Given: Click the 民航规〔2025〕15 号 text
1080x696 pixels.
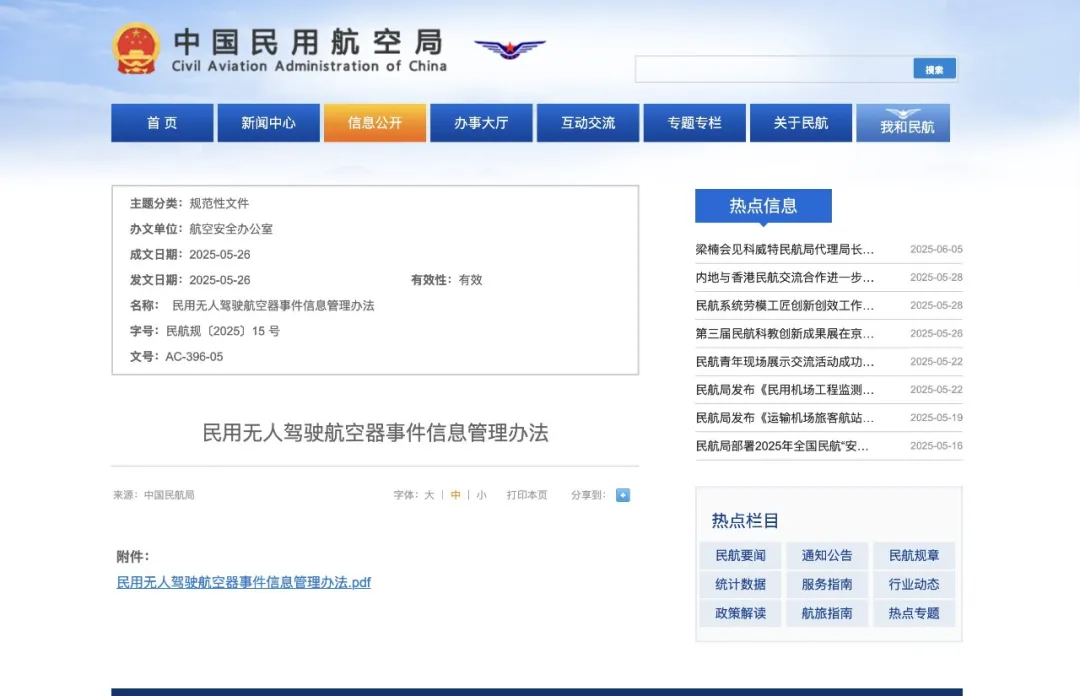Looking at the screenshot, I should coord(223,331).
